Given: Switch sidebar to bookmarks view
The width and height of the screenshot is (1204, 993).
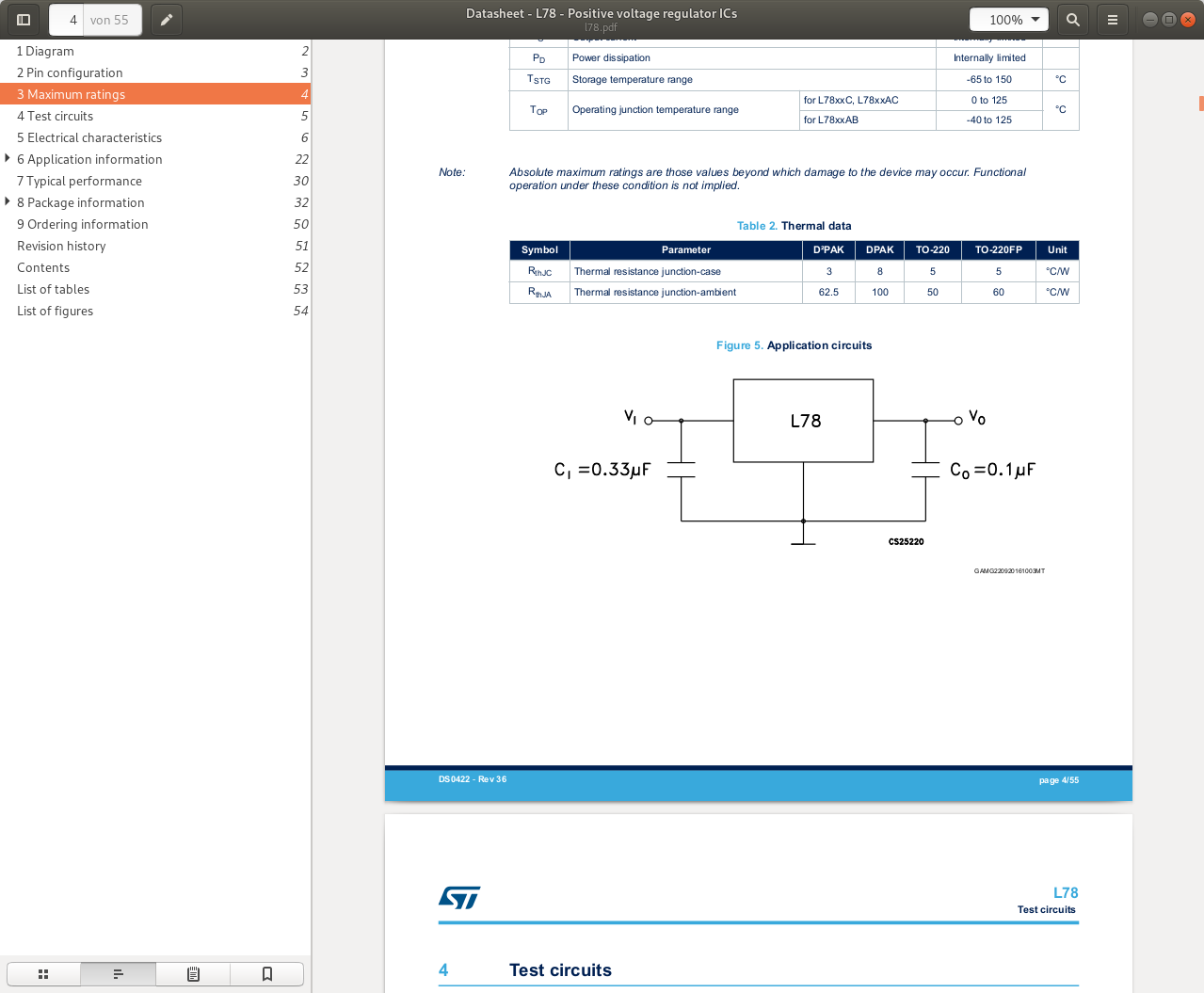Looking at the screenshot, I should 267,974.
